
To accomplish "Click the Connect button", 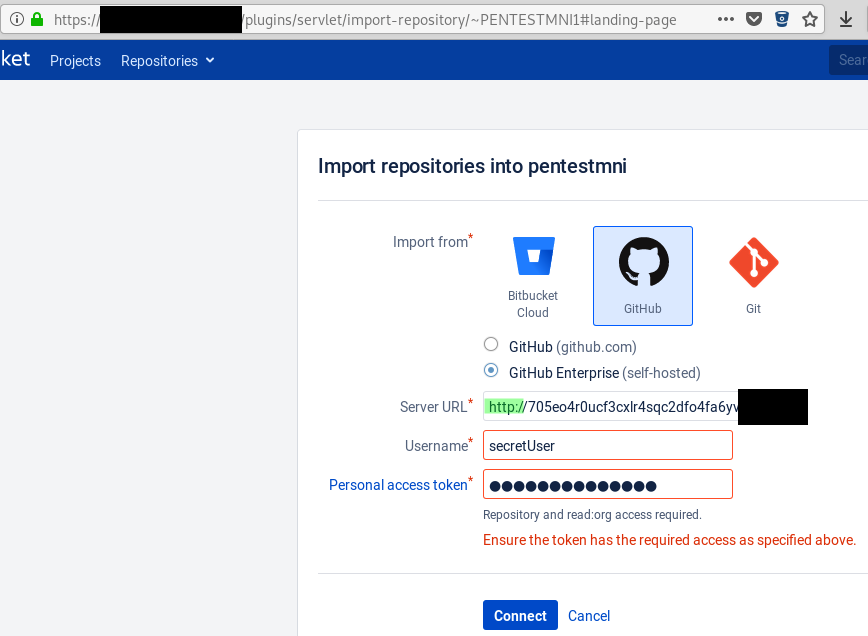I will coord(520,615).
